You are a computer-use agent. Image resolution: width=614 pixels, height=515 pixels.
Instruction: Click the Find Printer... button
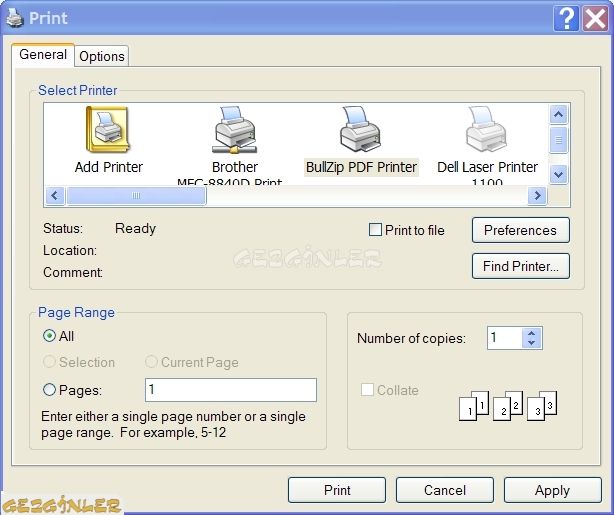pos(520,266)
